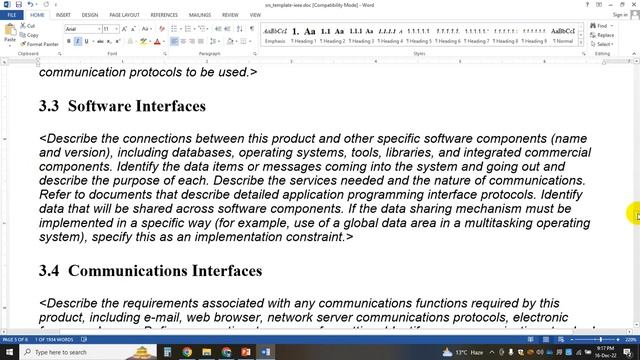Open the font size dropdown

[x=116, y=29]
